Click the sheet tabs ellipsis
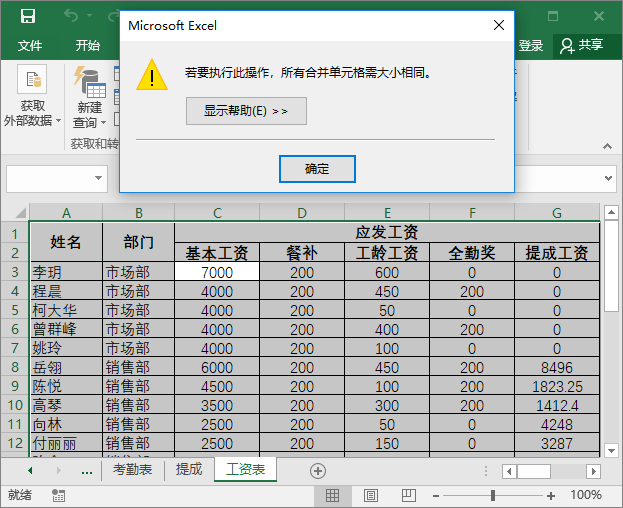 87,471
